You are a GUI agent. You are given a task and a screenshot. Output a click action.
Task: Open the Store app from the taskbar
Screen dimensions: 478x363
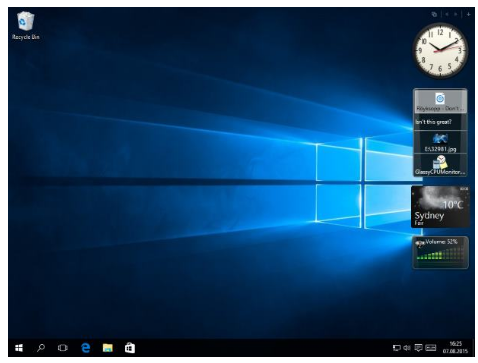tap(130, 348)
